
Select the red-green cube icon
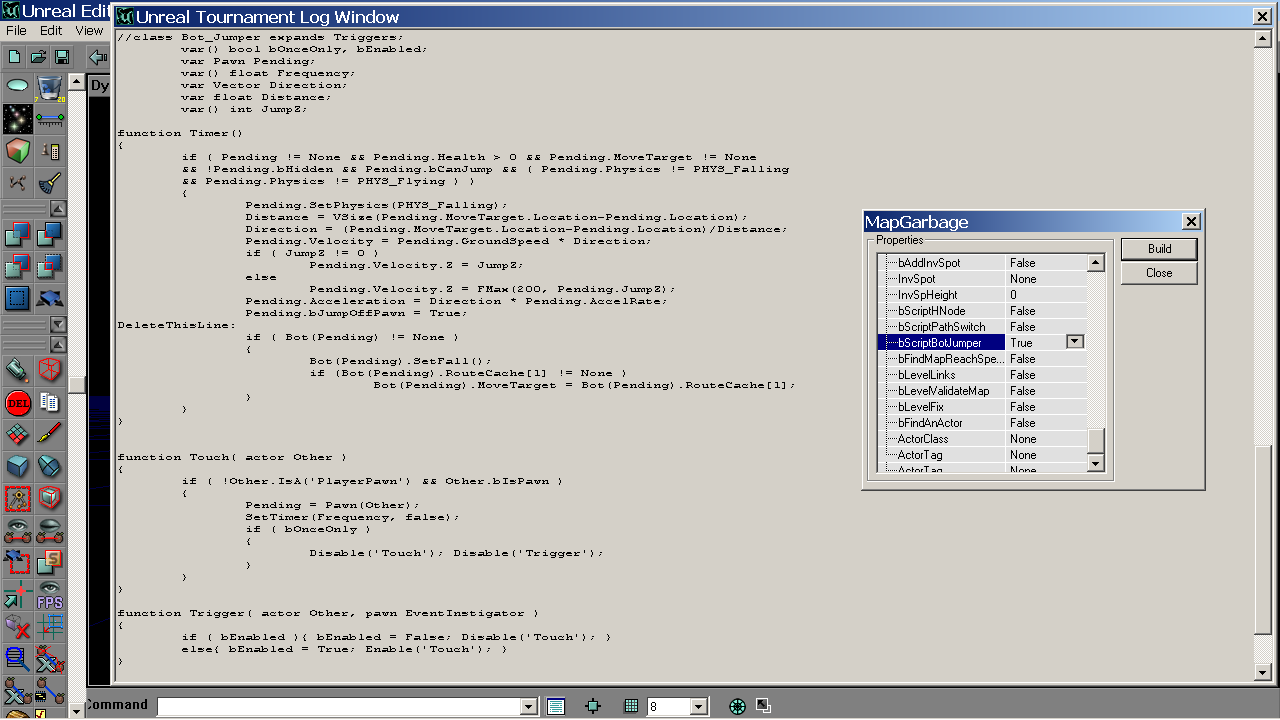coord(17,151)
